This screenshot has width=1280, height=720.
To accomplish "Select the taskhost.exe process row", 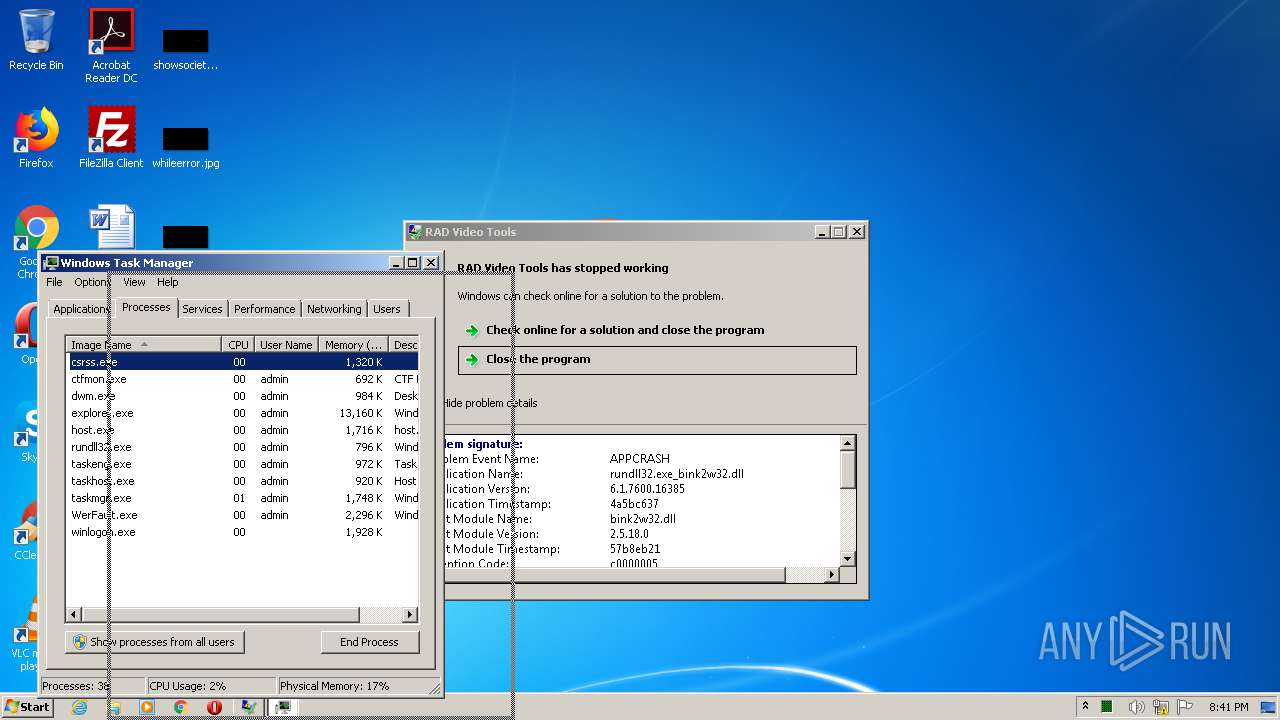I will click(x=242, y=481).
